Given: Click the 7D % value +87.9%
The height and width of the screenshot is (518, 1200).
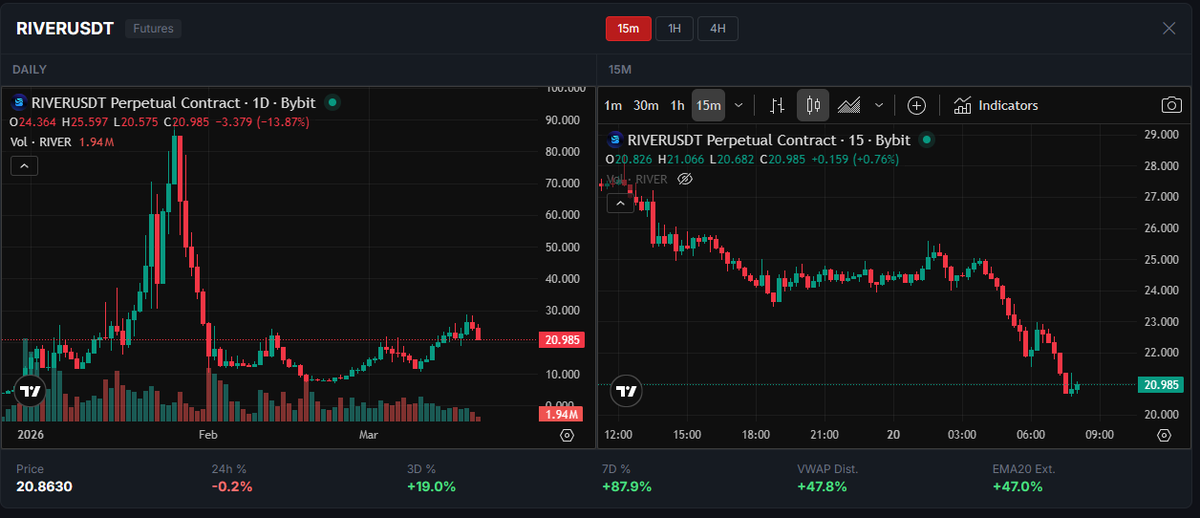Looking at the screenshot, I should (626, 486).
